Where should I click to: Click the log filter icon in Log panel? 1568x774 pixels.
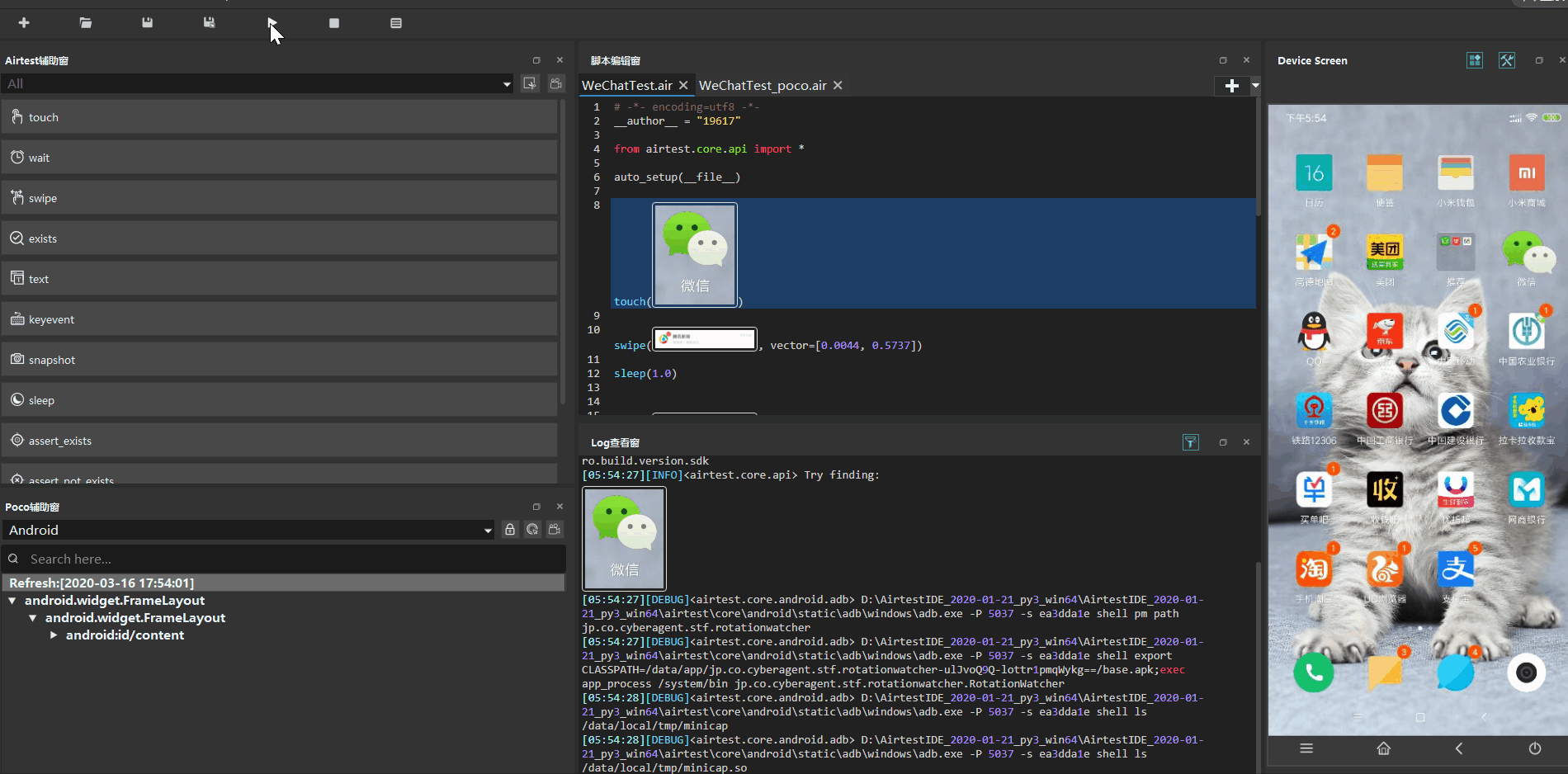point(1190,442)
